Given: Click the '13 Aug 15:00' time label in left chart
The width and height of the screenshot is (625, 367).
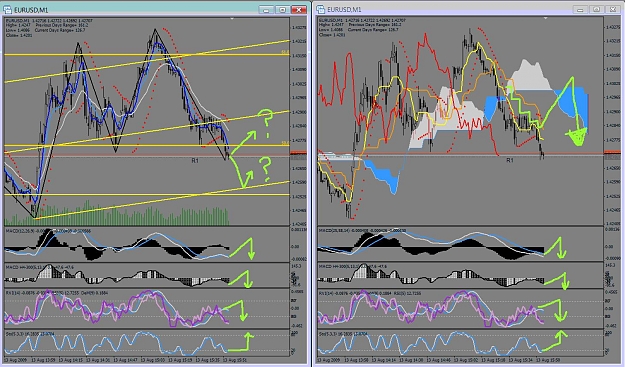Looking at the screenshot, I should click(153, 360).
